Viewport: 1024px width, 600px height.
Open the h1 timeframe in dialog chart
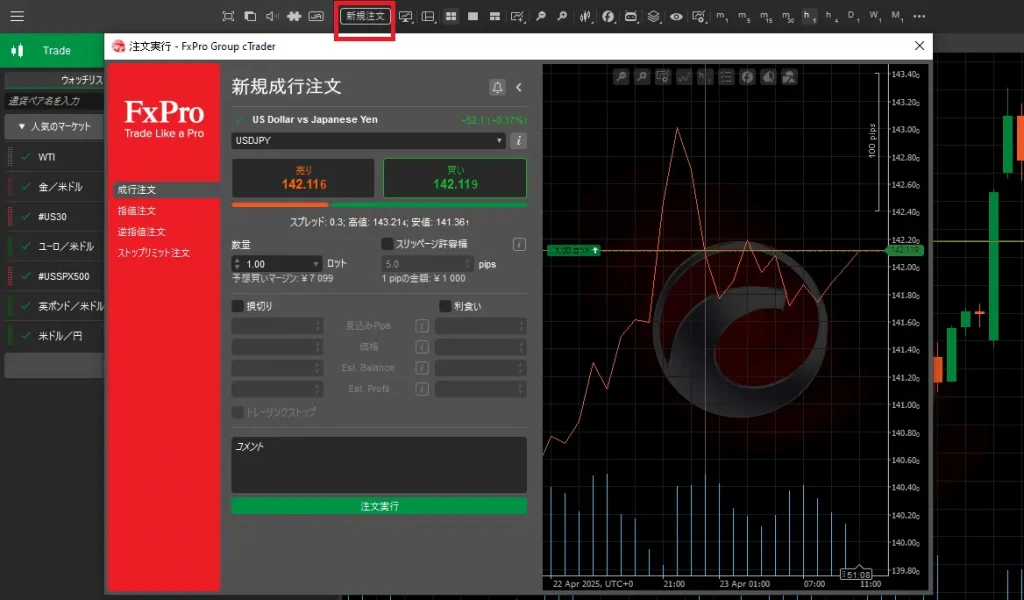[705, 77]
